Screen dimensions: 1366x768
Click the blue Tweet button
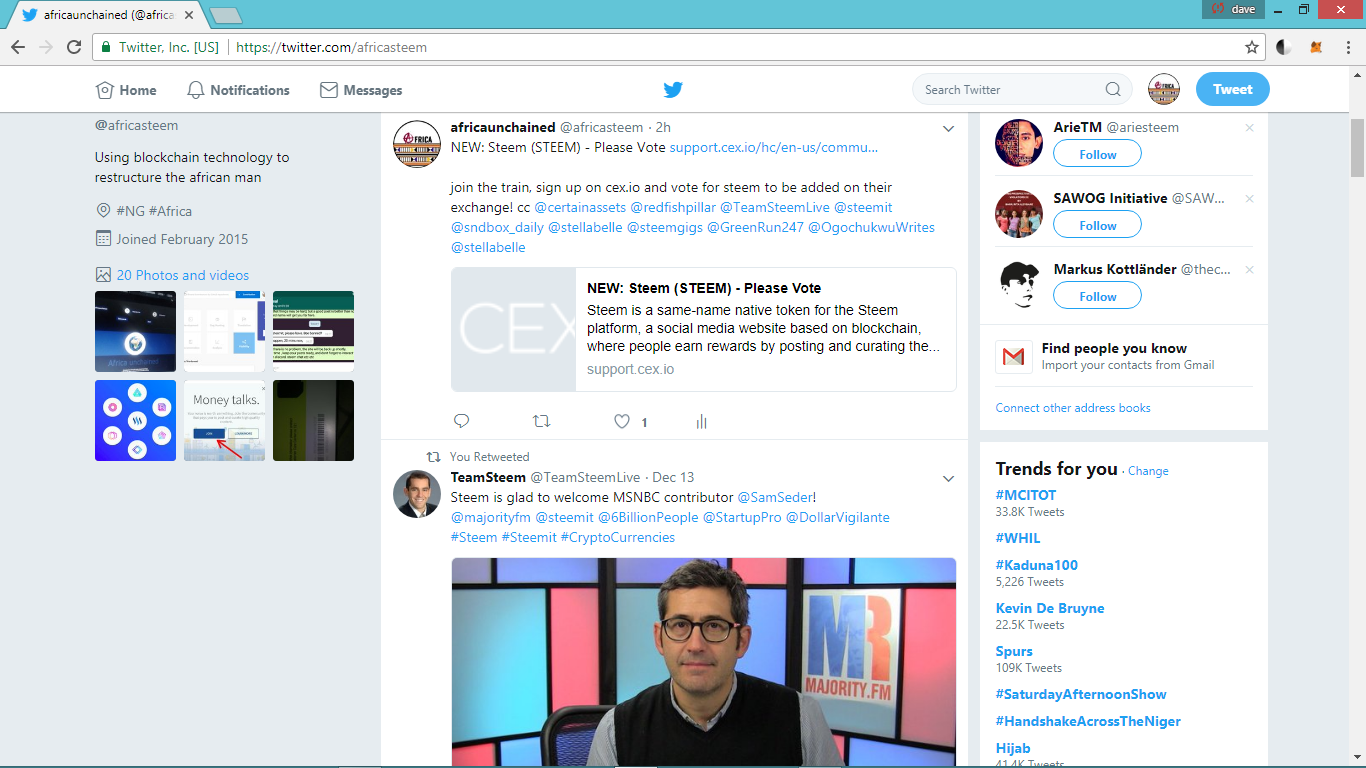[x=1233, y=89]
